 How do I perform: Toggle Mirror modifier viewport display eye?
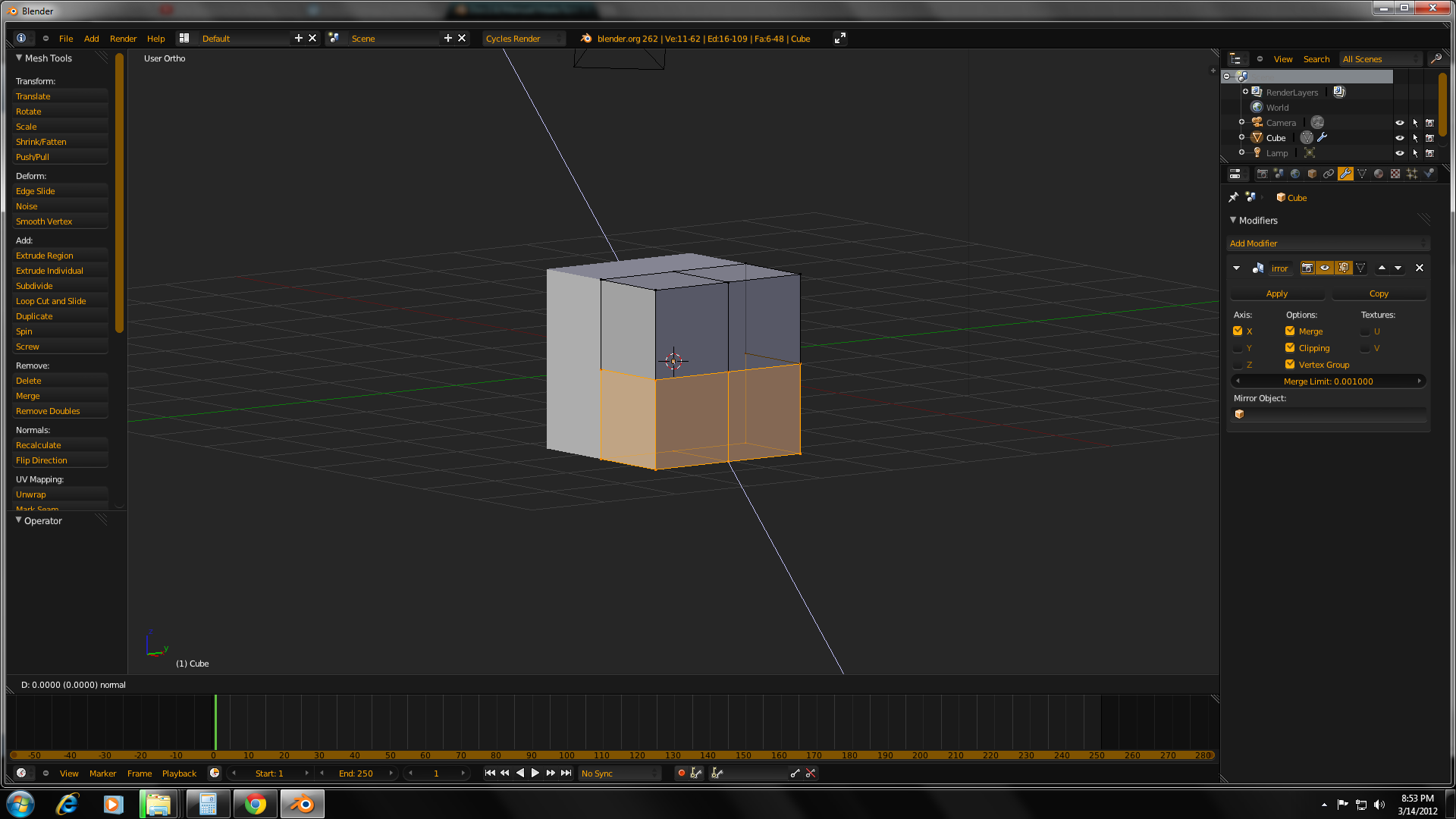[x=1325, y=268]
